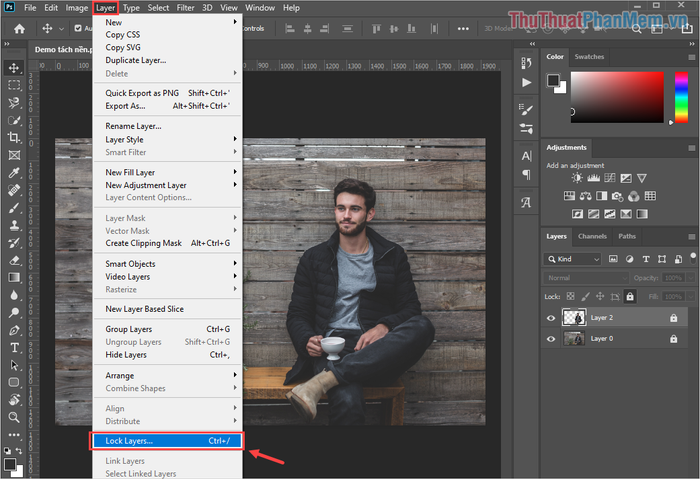Select the Horizontal Type tool
The width and height of the screenshot is (700, 479).
point(14,347)
